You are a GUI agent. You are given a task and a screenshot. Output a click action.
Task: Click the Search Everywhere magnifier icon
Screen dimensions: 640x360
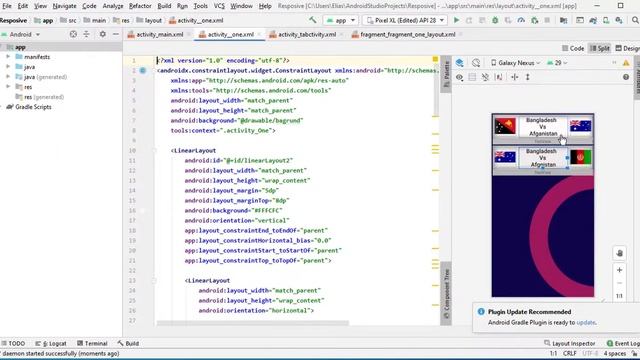[635, 20]
